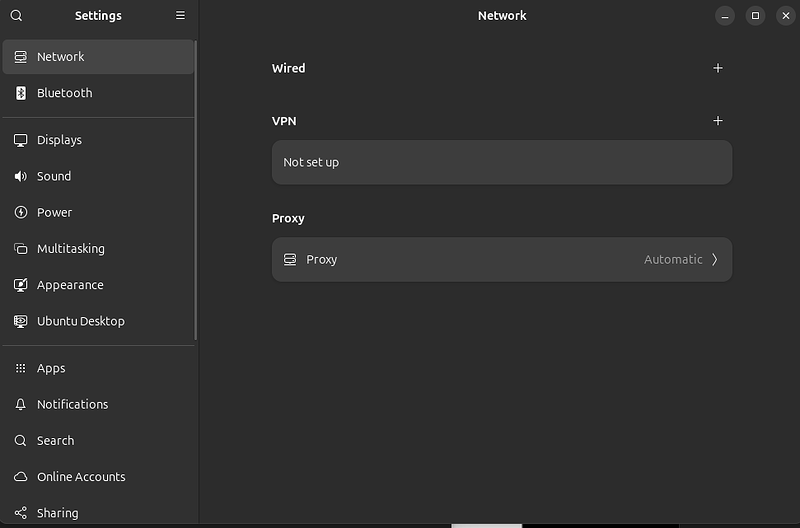Click the VPN section heading

click(284, 121)
